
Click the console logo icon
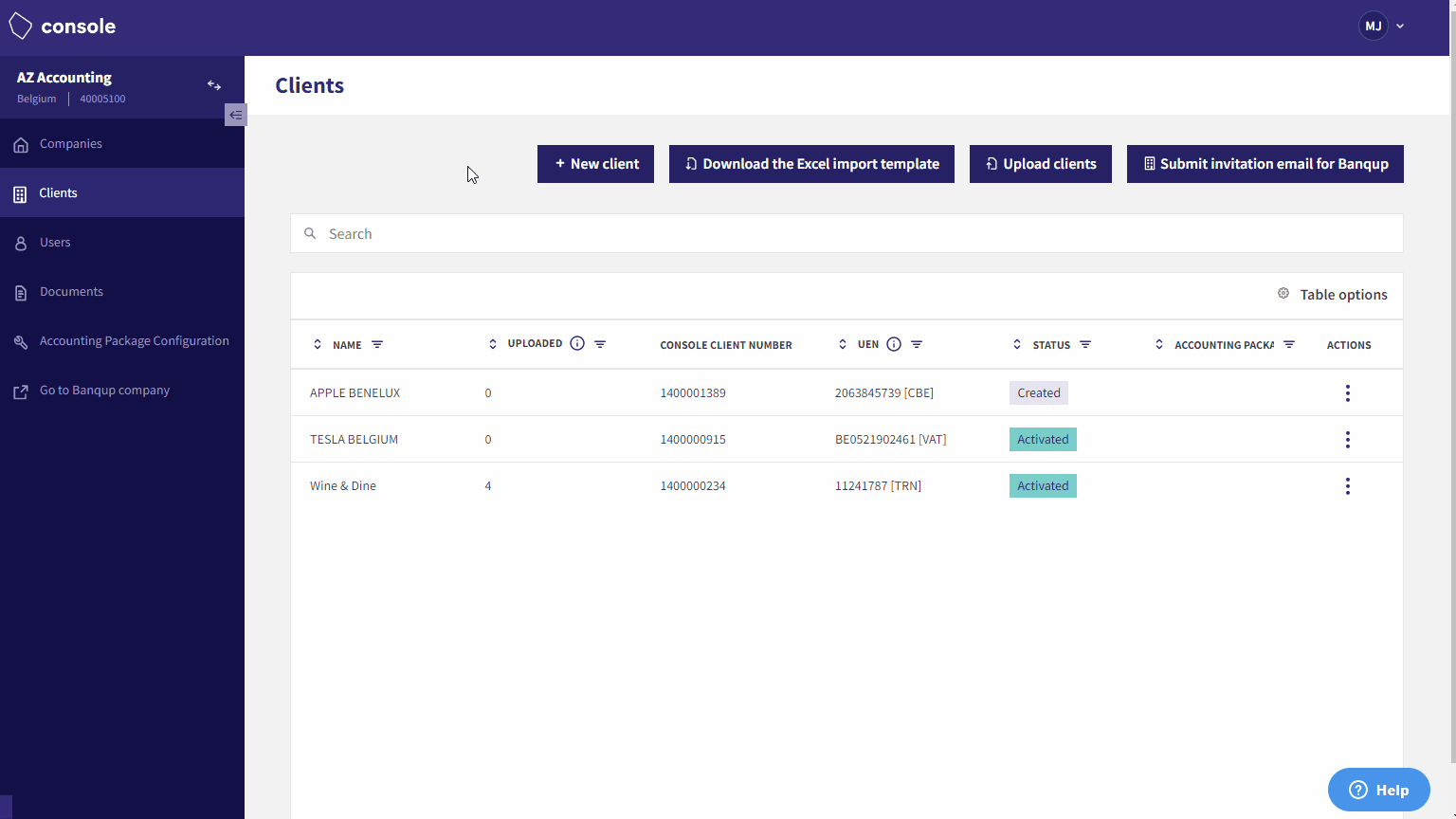[x=20, y=27]
